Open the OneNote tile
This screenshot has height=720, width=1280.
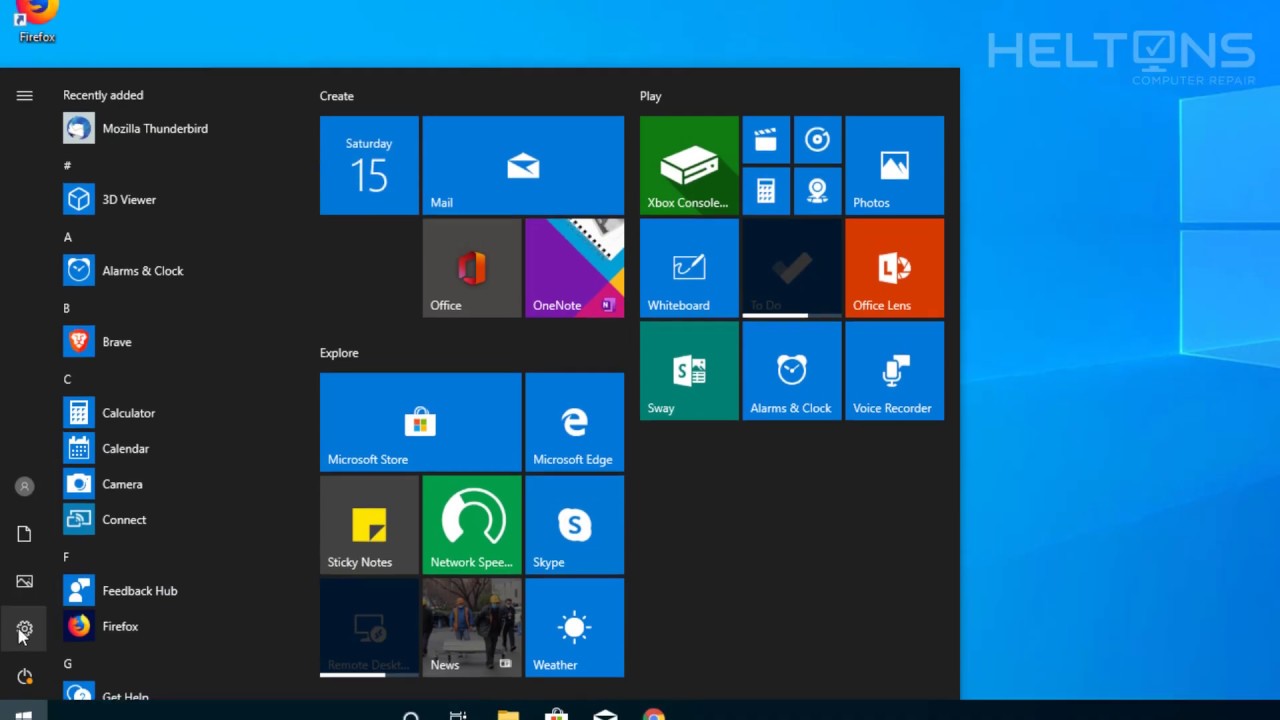pyautogui.click(x=574, y=268)
